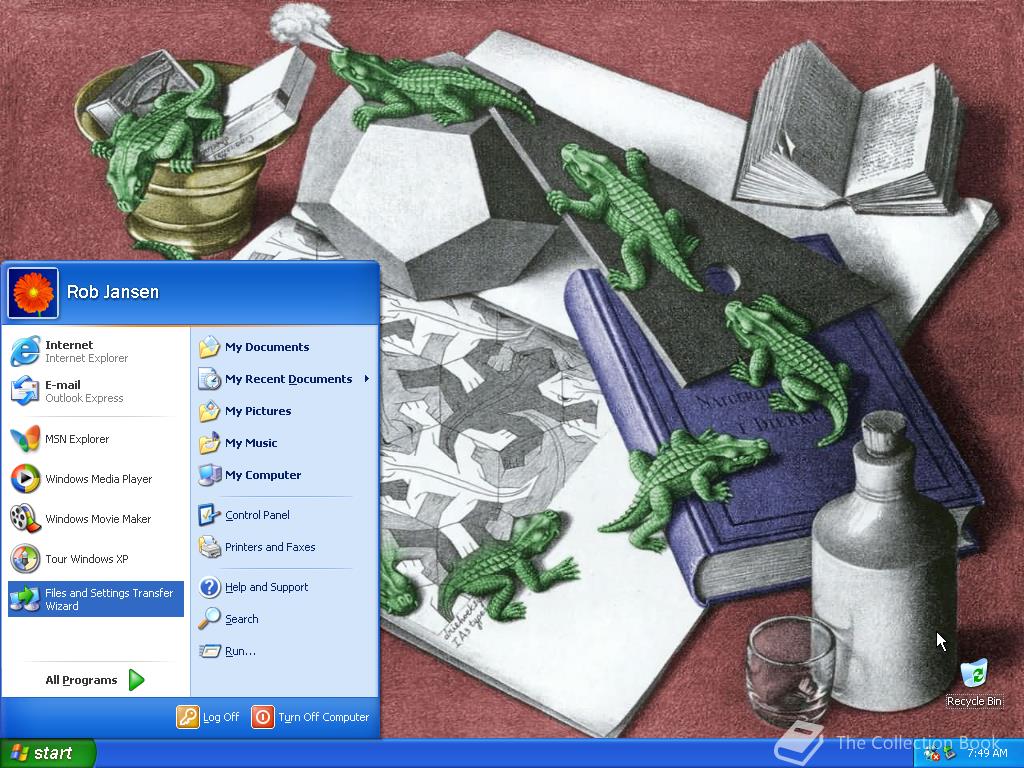Image resolution: width=1024 pixels, height=768 pixels.
Task: Click the Tour Windows XP icon
Action: [x=25, y=559]
